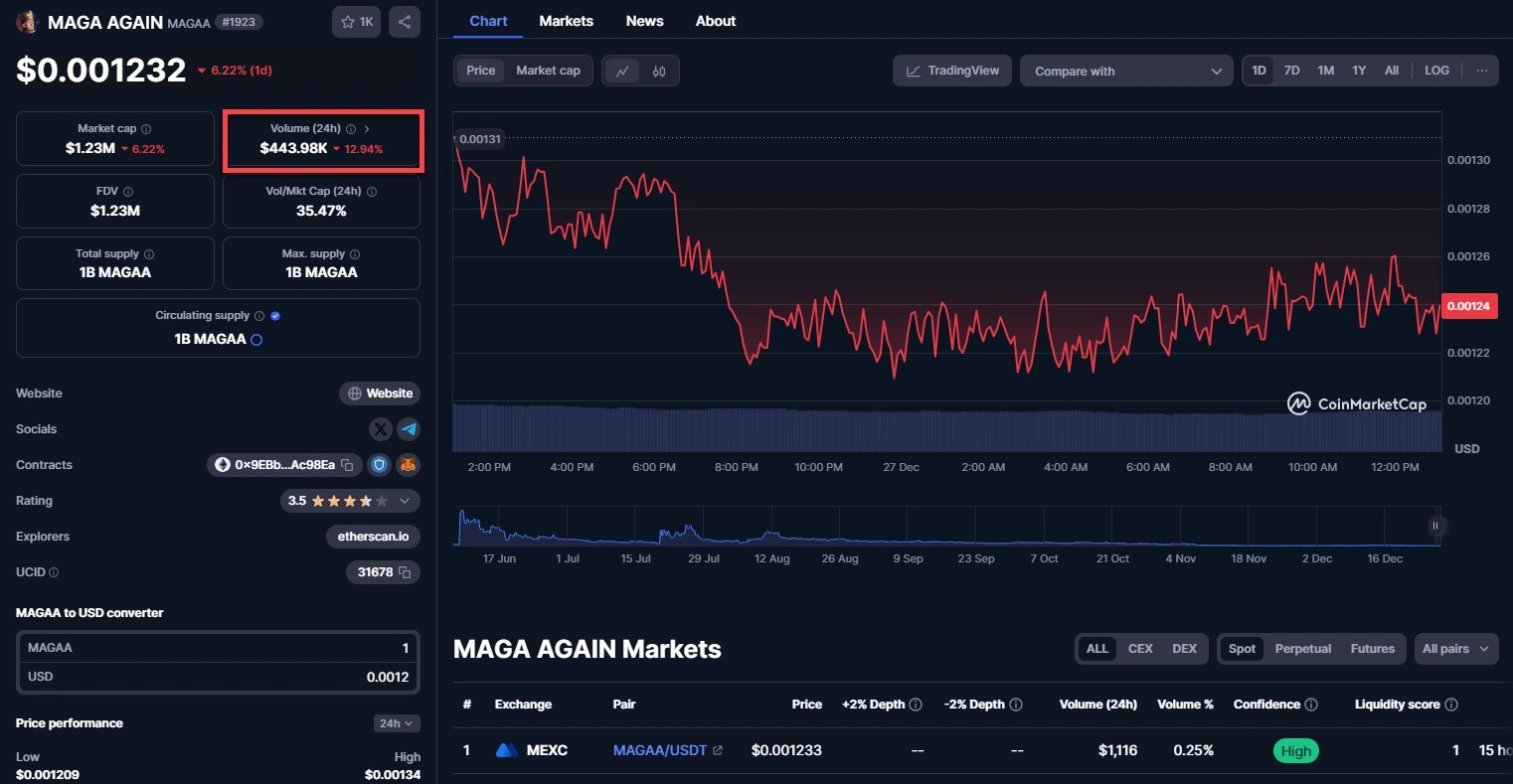Viewport: 1513px width, 784px height.
Task: Click the share icon next to watchlist star
Action: 405,22
